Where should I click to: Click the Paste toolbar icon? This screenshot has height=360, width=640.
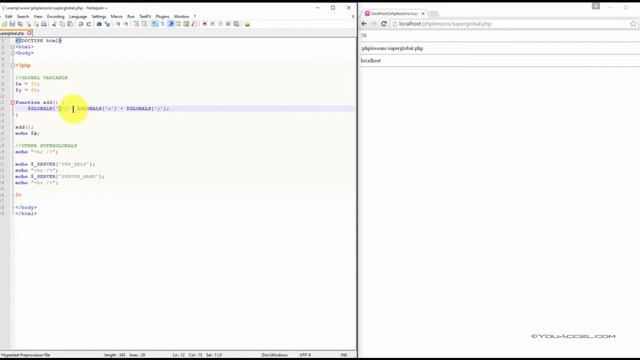coord(70,24)
